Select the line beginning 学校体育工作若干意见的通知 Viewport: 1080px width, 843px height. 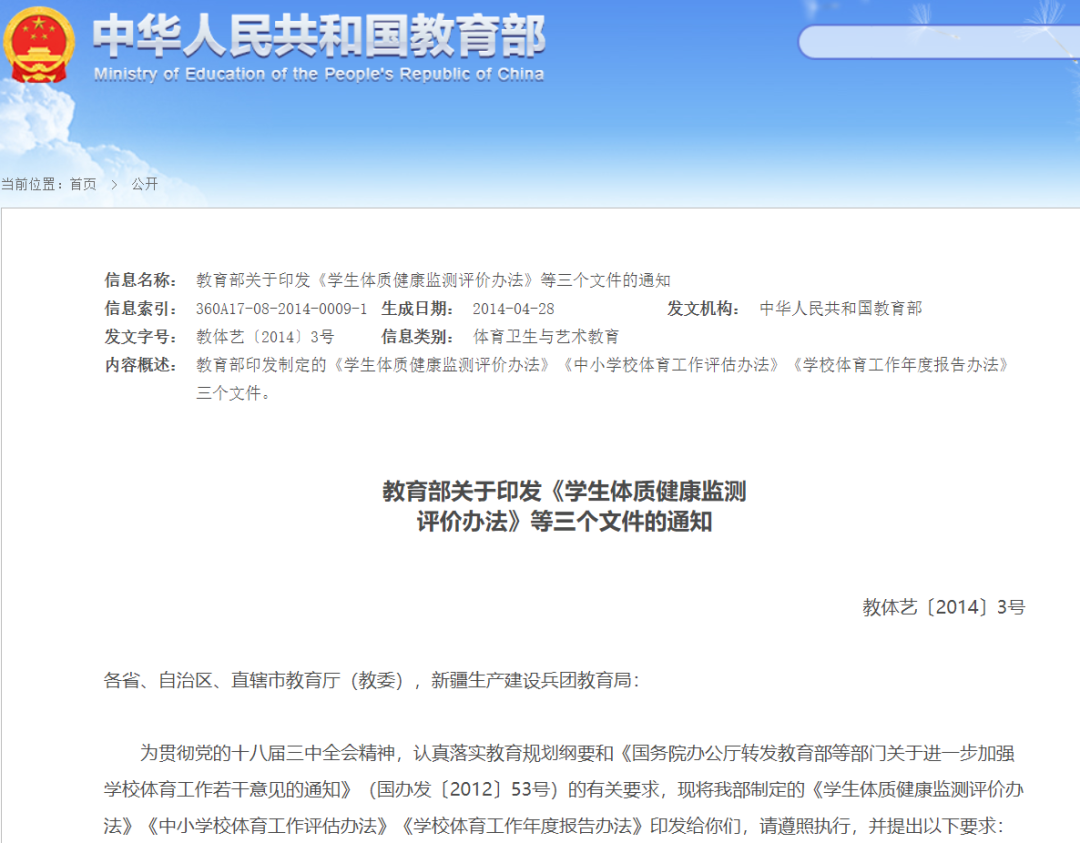tap(564, 789)
